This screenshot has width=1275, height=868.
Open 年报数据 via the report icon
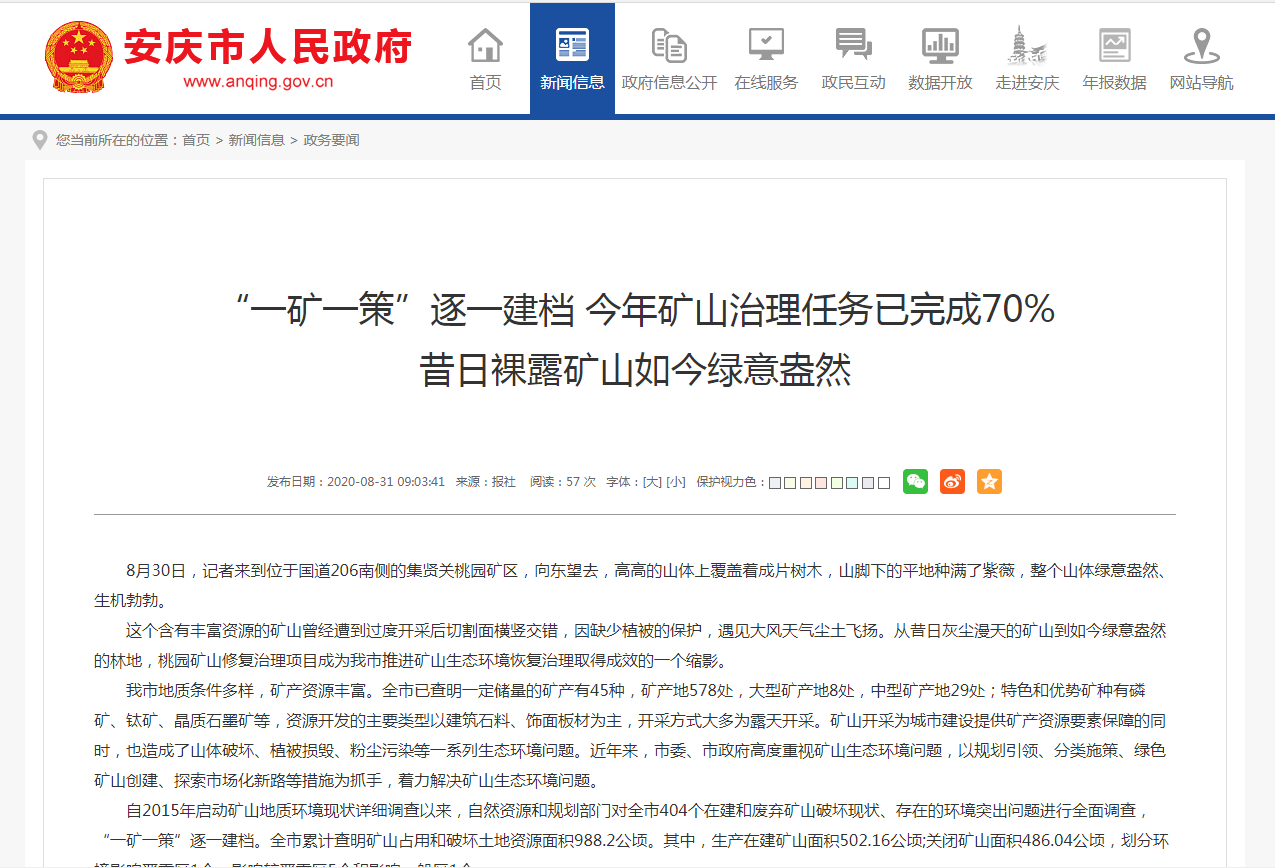(x=1114, y=44)
